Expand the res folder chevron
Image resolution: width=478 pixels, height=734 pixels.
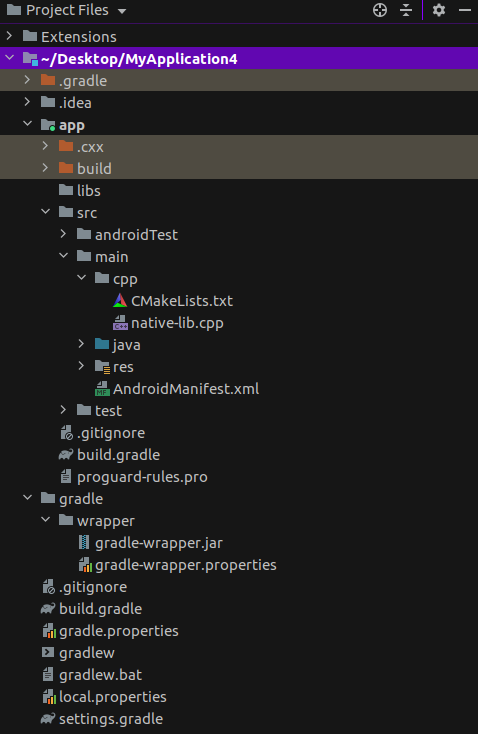(81, 366)
